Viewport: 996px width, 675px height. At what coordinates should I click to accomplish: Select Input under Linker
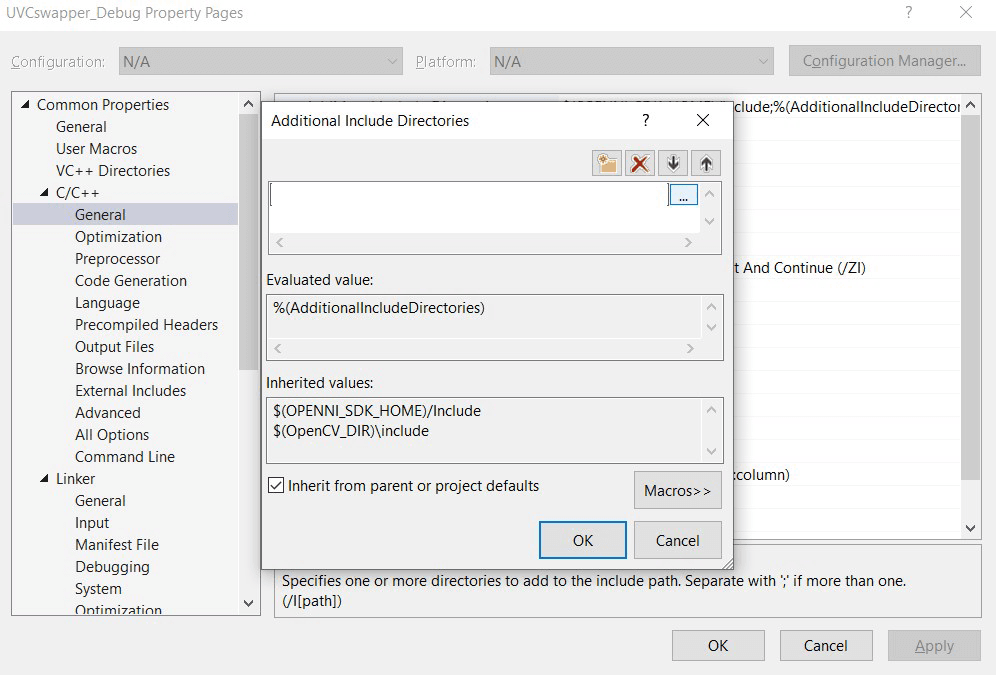(x=92, y=523)
